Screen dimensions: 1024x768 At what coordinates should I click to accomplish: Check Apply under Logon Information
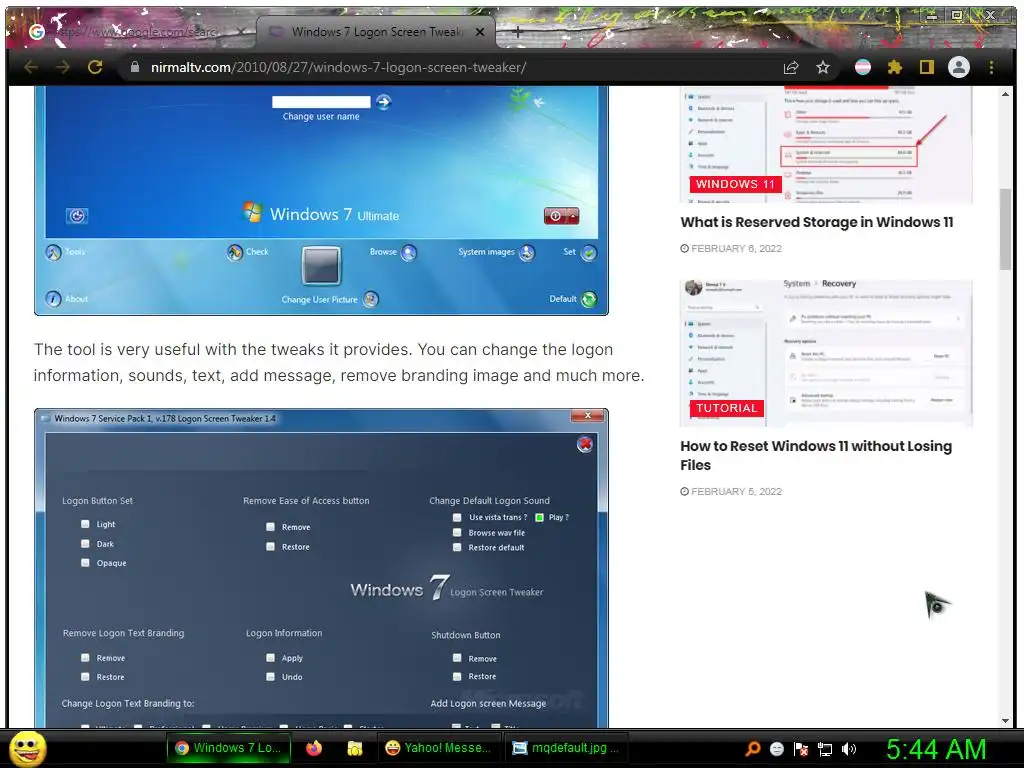pos(270,658)
